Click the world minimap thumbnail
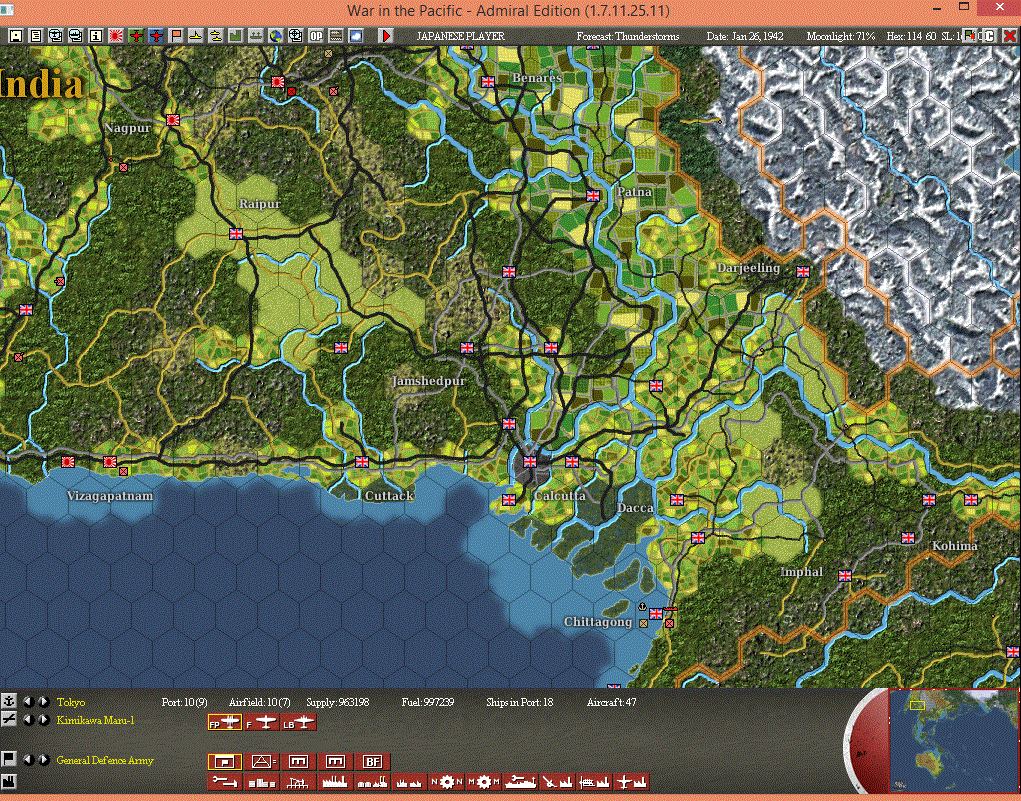 tap(953, 740)
